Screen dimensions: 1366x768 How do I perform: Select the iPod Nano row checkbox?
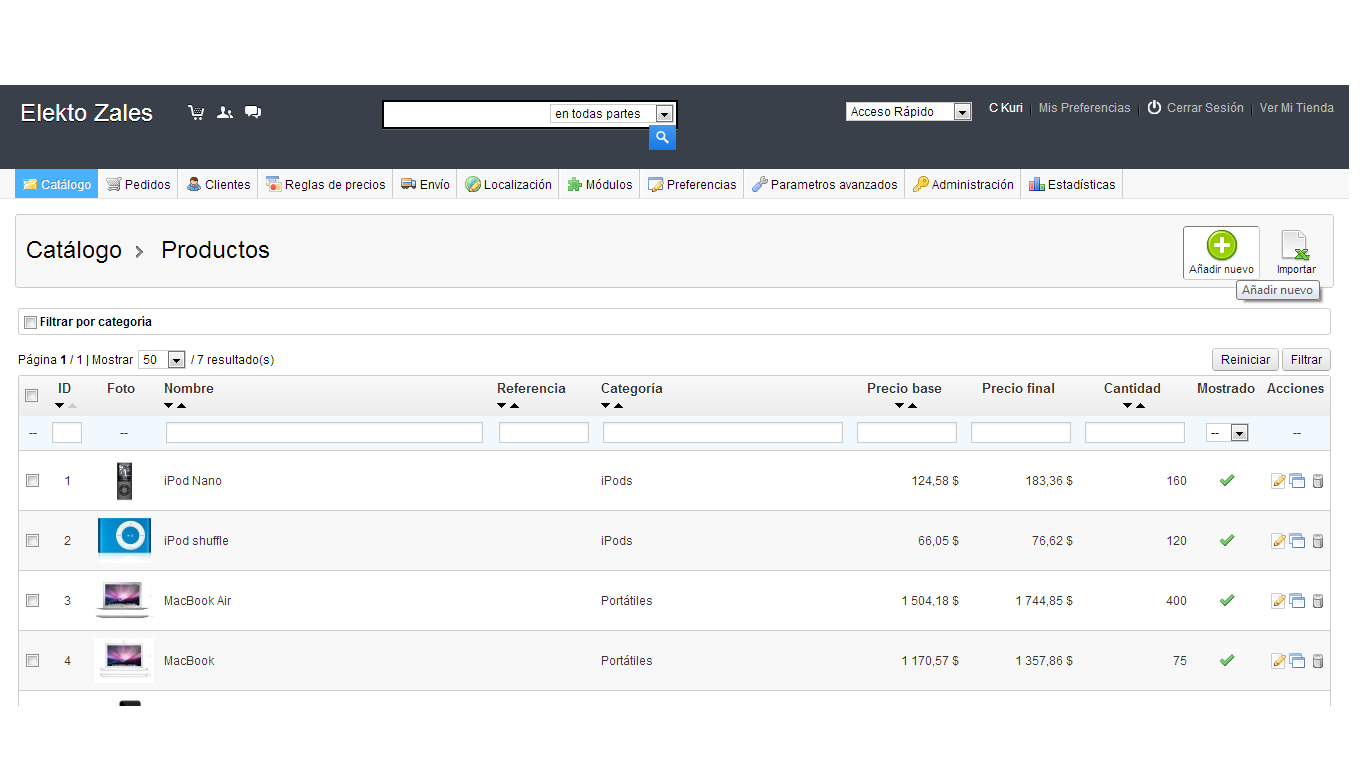tap(32, 480)
